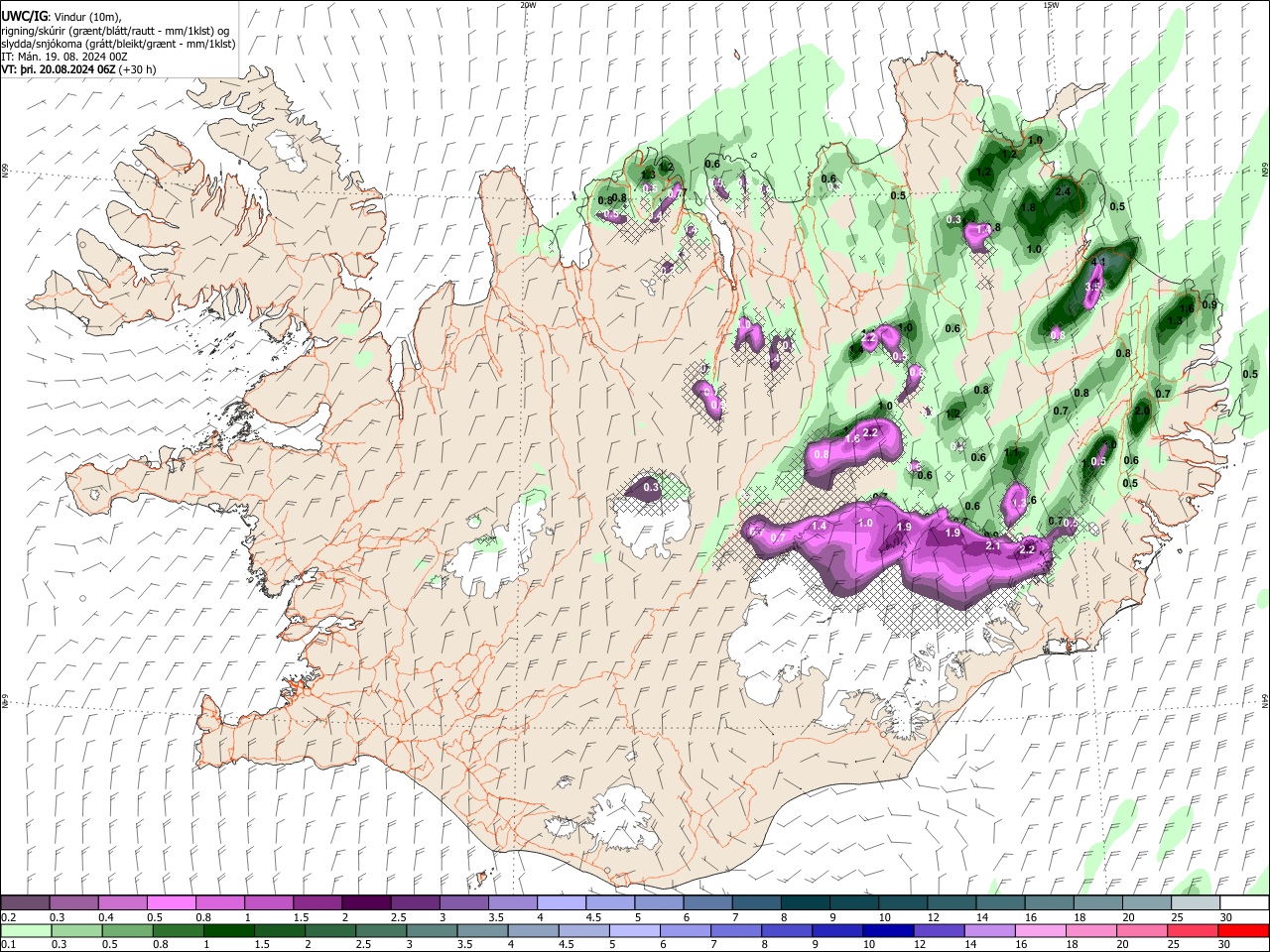Select the dark blue 10 mm swatch in rain legend

[x=888, y=931]
